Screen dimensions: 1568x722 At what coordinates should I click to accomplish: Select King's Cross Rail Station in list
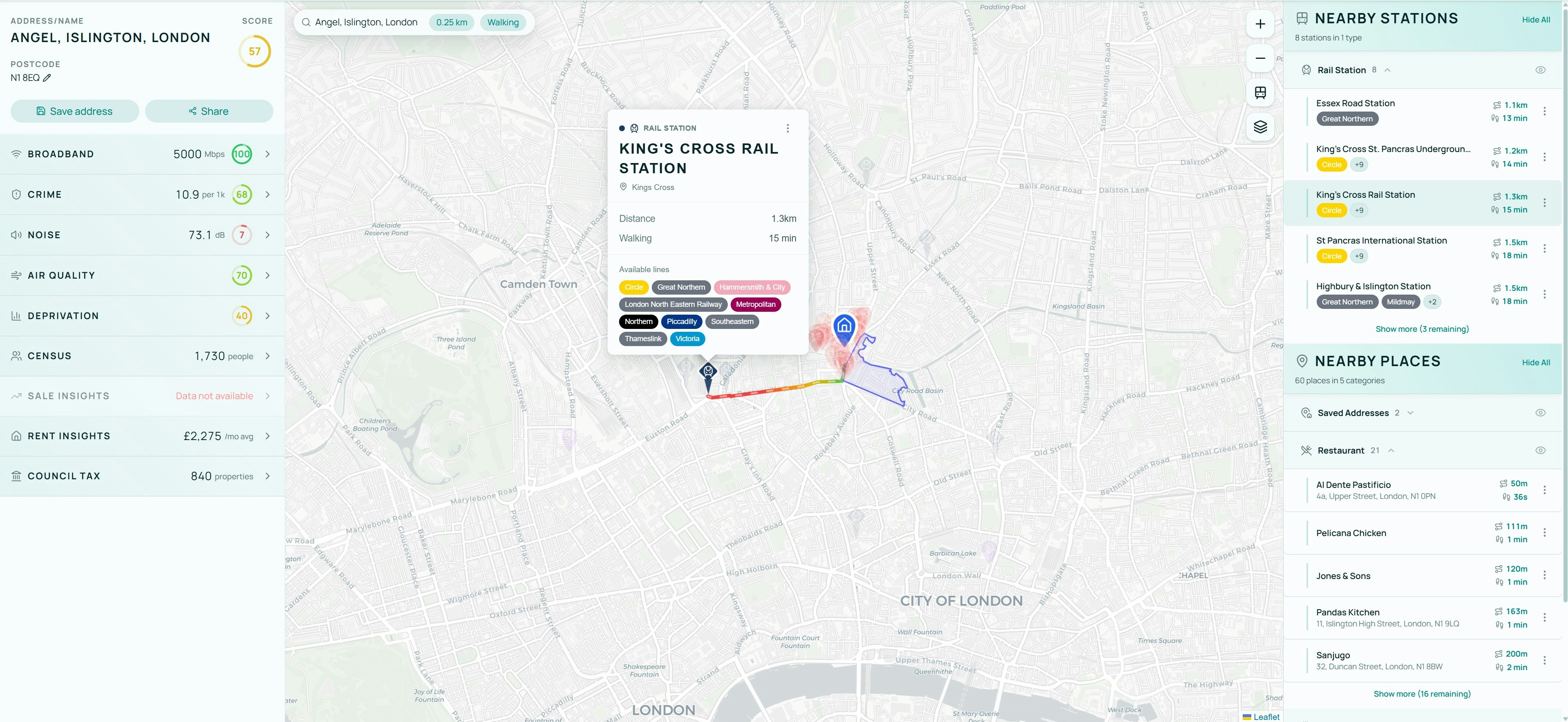point(1422,203)
